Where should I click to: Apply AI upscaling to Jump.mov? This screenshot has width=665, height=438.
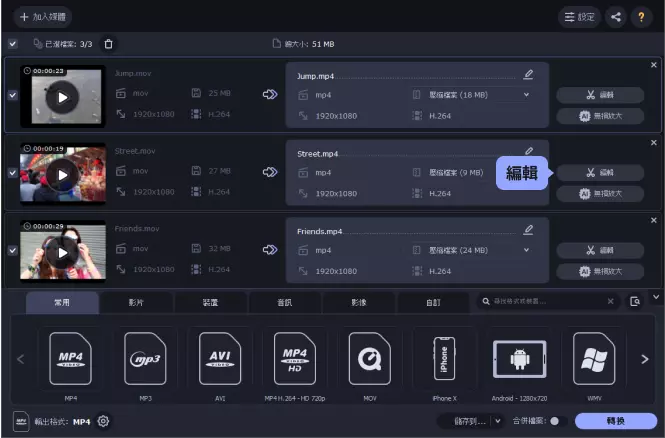click(600, 116)
